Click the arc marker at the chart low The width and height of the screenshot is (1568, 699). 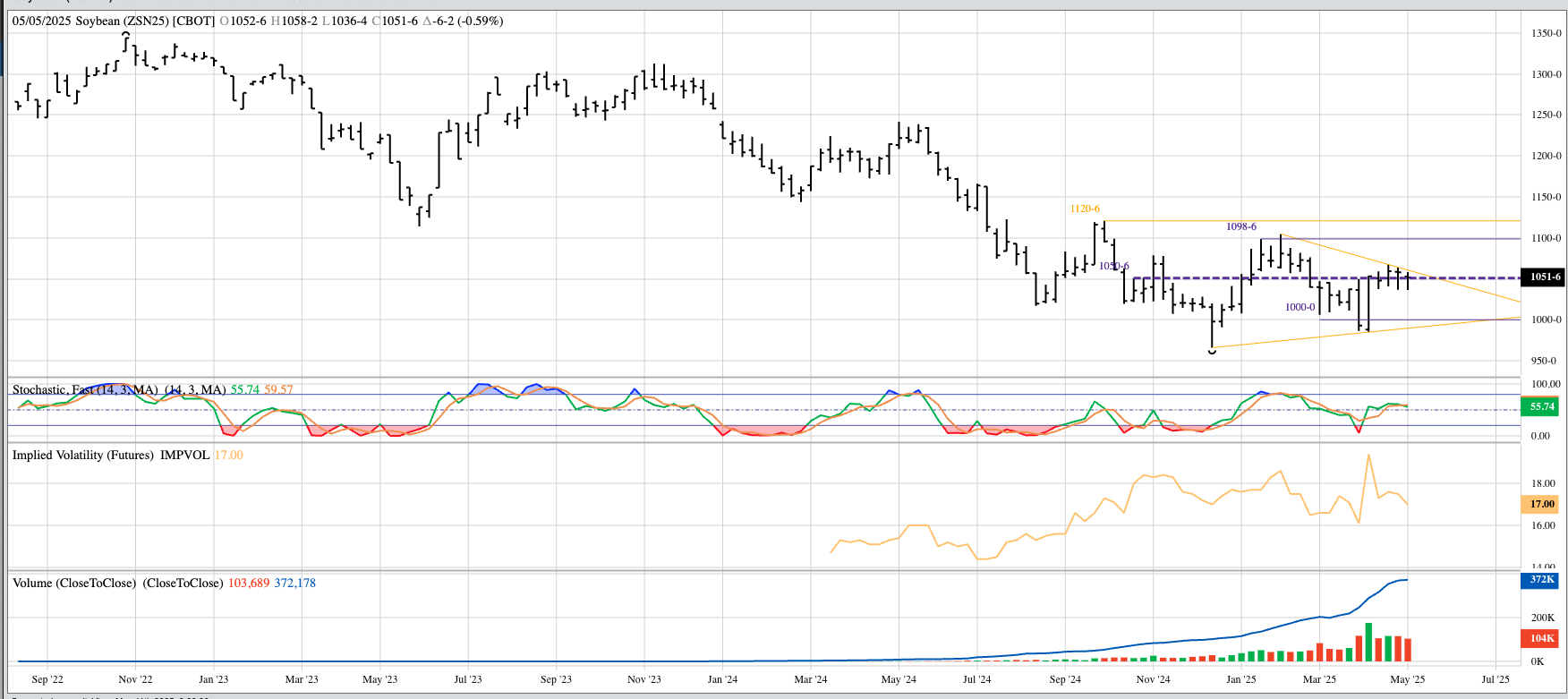(x=1212, y=352)
